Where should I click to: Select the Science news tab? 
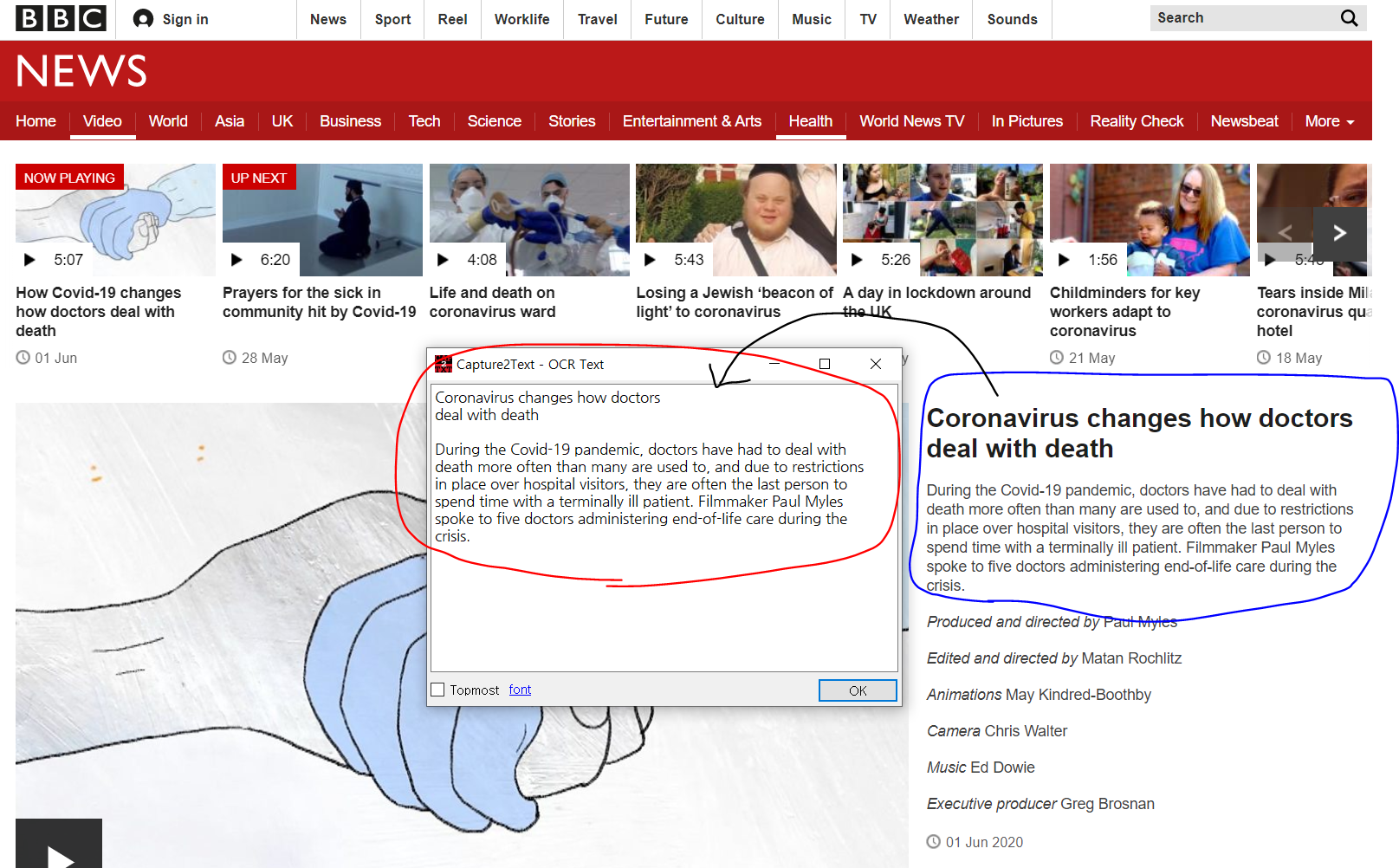(x=494, y=121)
